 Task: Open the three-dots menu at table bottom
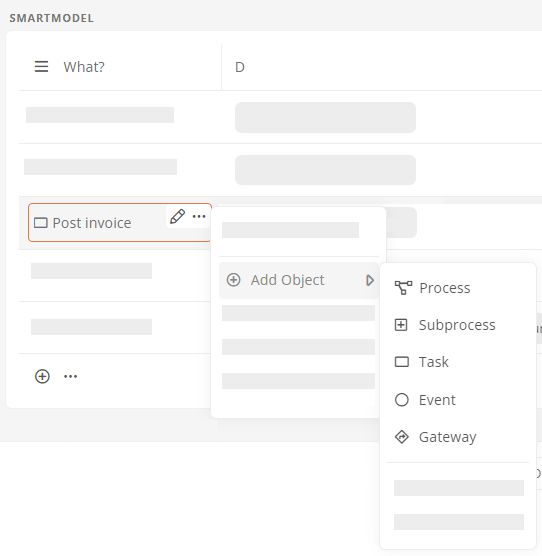point(71,376)
